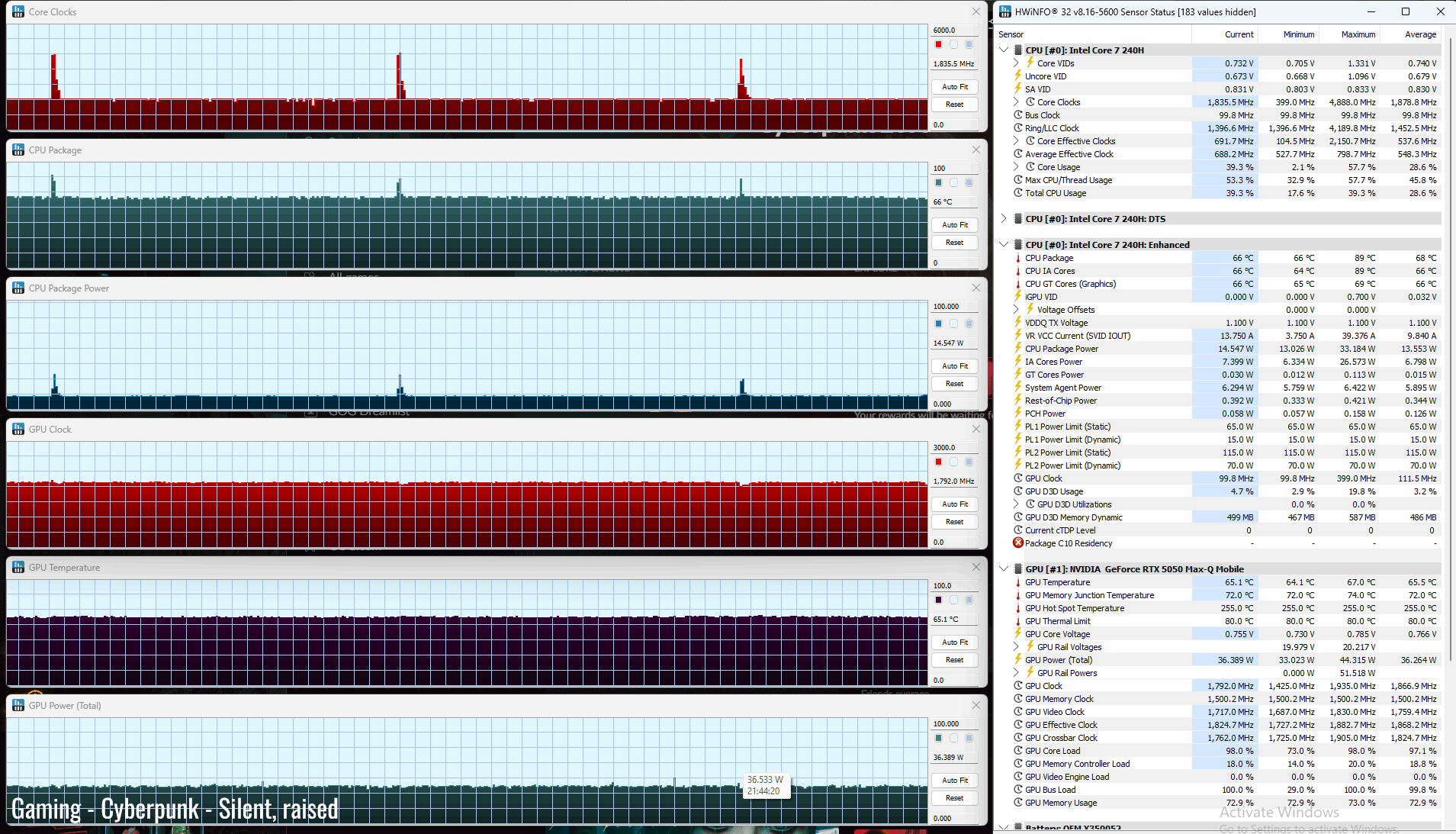Image resolution: width=1456 pixels, height=834 pixels.
Task: Collapse the GPU [#1] NVIDIA GeForce RTX 5050 group
Action: click(x=1004, y=569)
